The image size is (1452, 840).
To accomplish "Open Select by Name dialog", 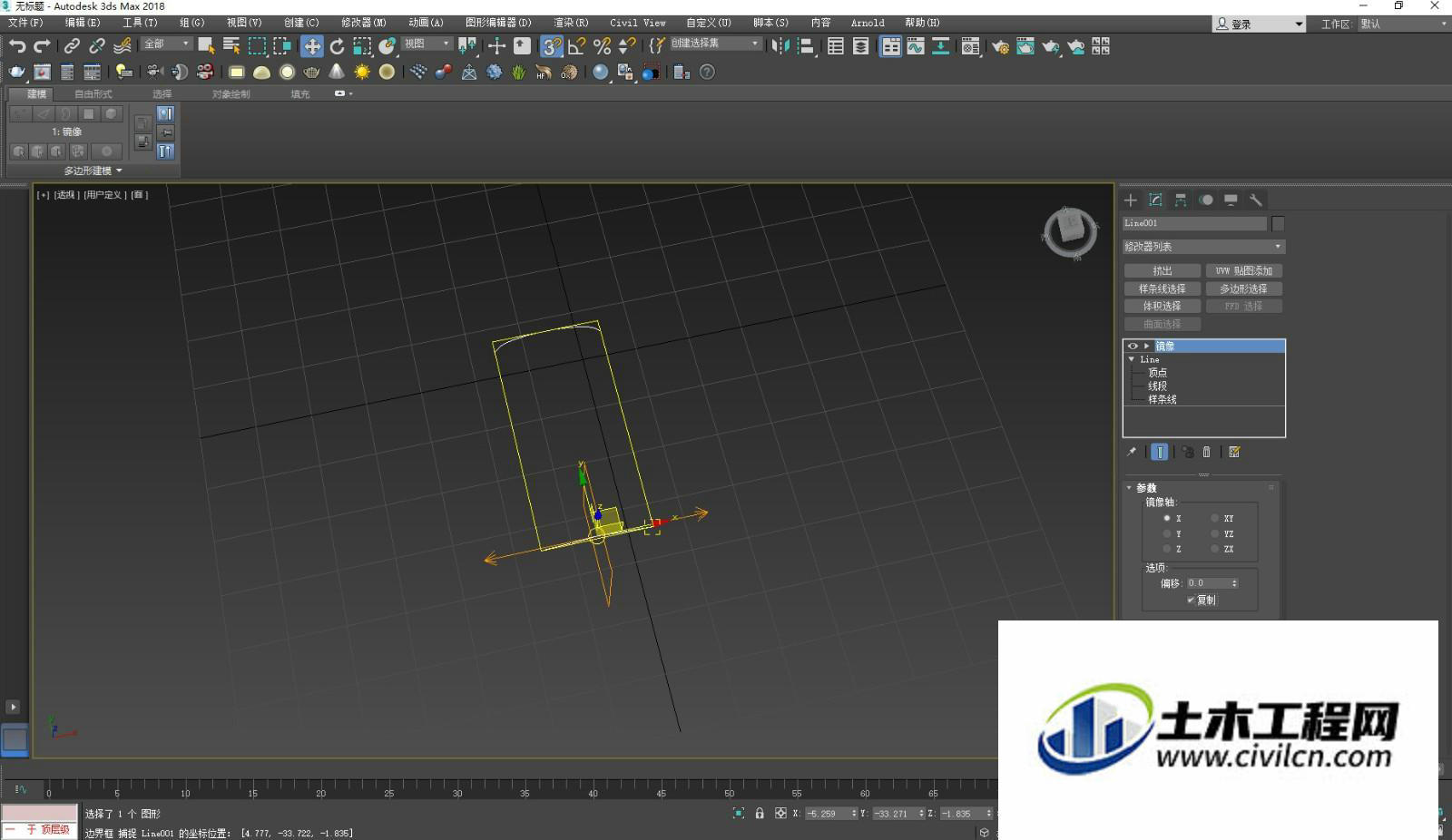I will pyautogui.click(x=231, y=45).
